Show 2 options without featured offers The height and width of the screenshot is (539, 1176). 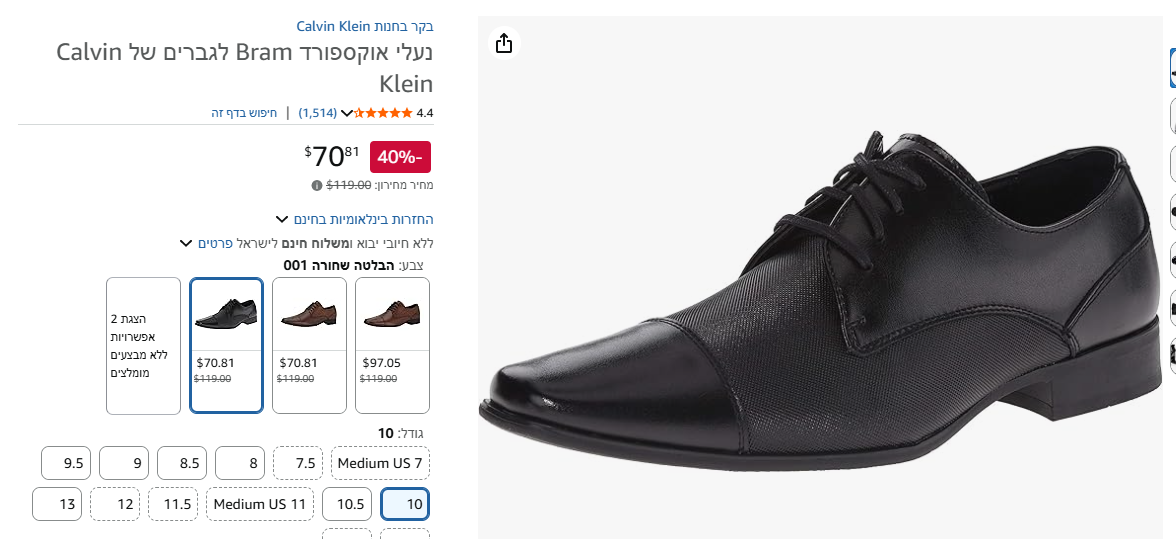pyautogui.click(x=143, y=345)
